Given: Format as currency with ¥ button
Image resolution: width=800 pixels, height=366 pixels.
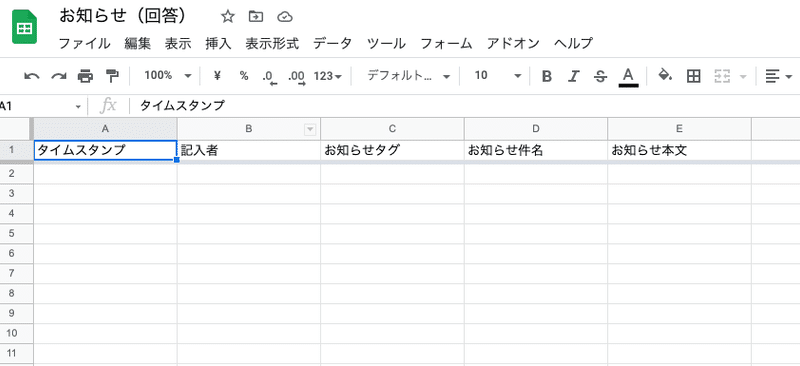Looking at the screenshot, I should point(217,76).
